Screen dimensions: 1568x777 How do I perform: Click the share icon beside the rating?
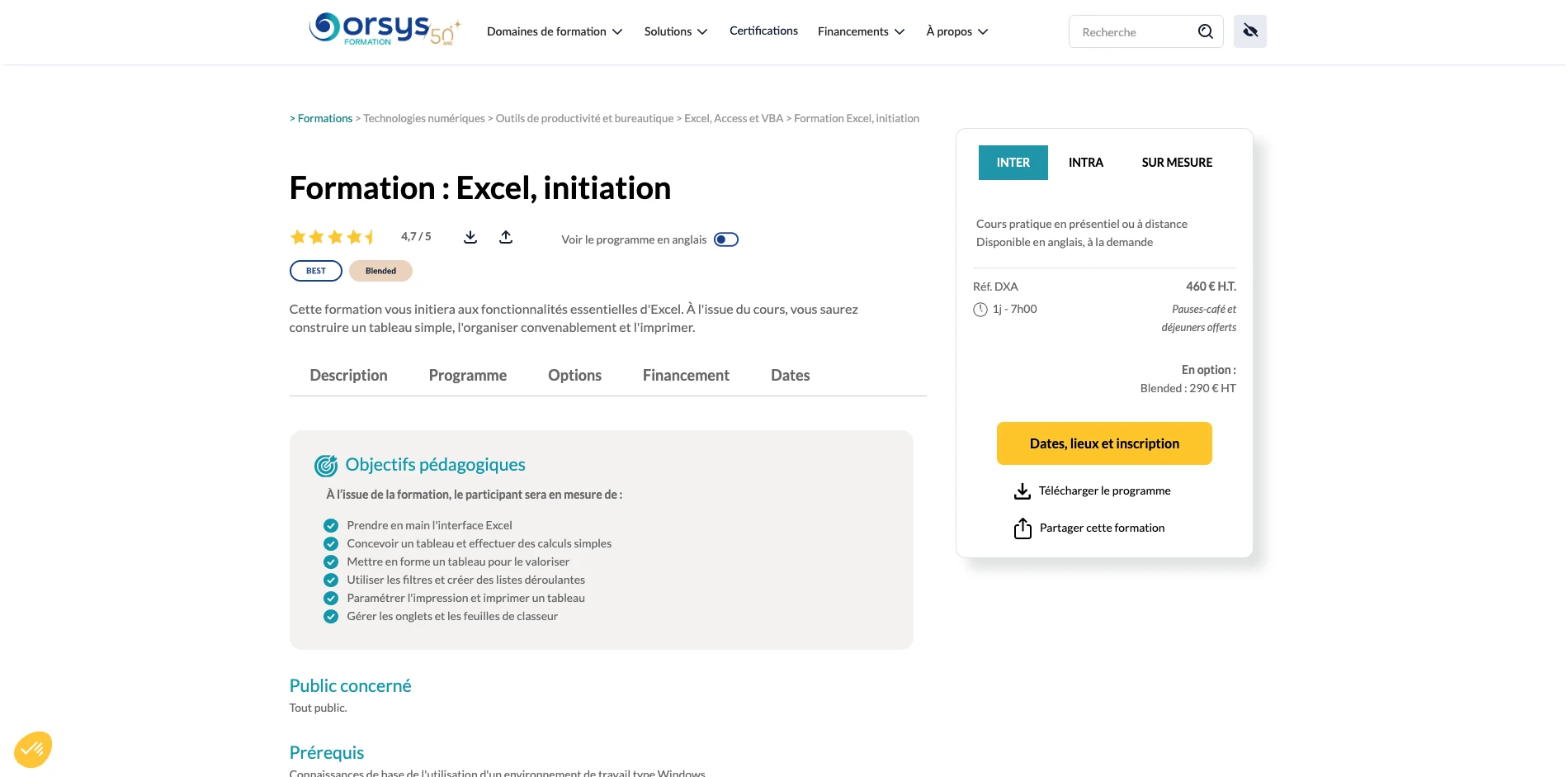(506, 237)
